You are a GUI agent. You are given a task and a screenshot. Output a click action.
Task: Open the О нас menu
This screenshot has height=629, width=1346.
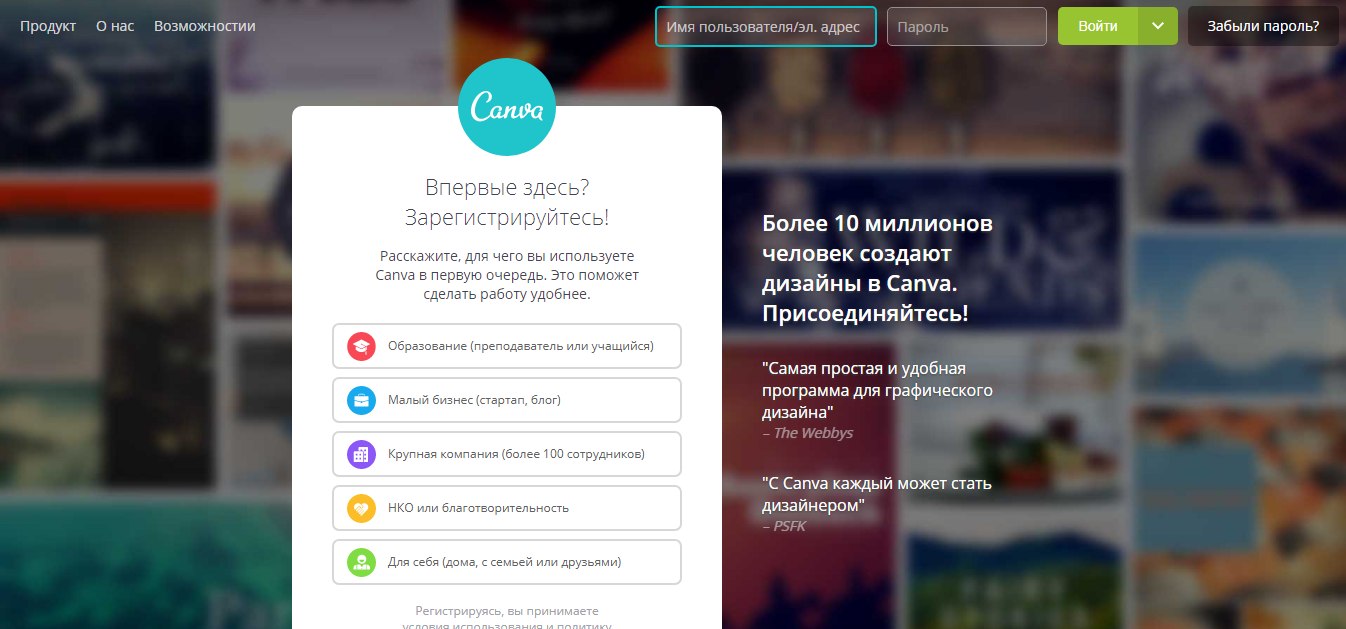(113, 26)
